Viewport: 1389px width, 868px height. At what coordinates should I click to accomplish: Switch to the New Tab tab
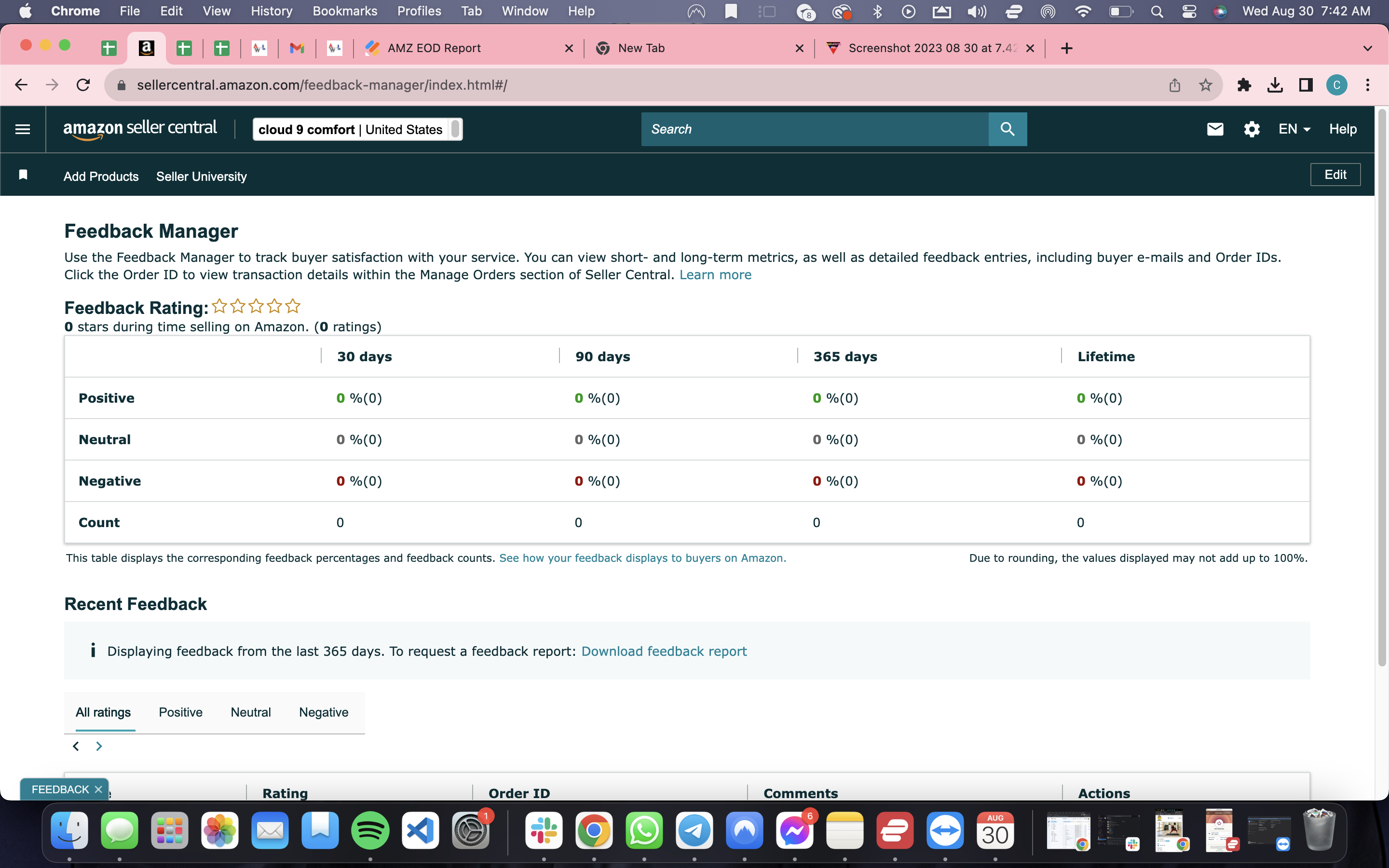(699, 48)
